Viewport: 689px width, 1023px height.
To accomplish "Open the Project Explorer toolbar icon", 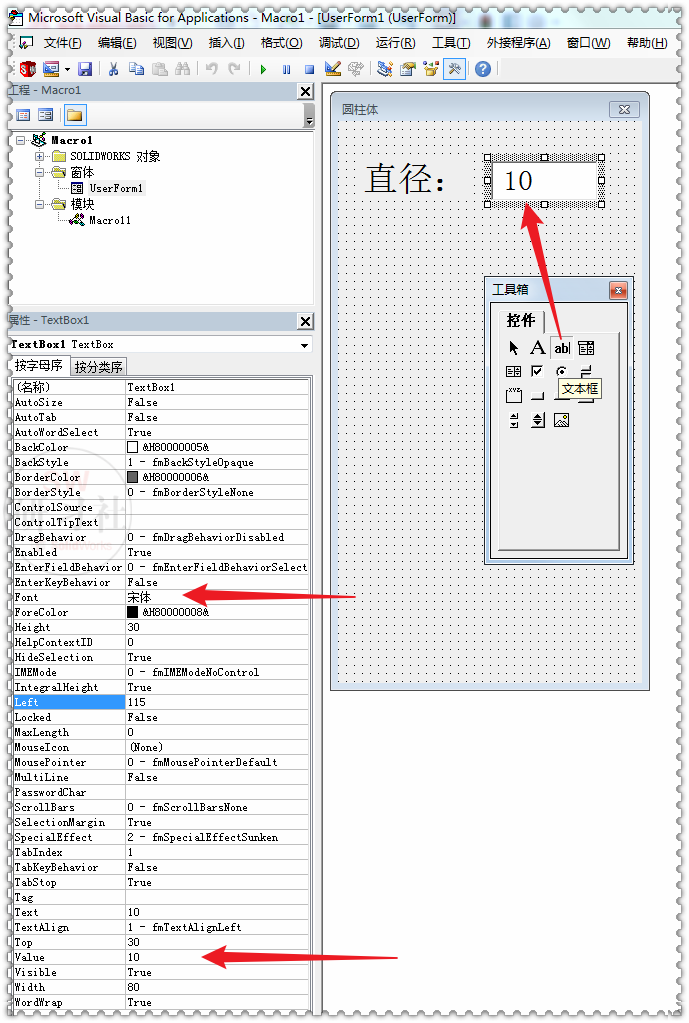I will click(x=385, y=69).
